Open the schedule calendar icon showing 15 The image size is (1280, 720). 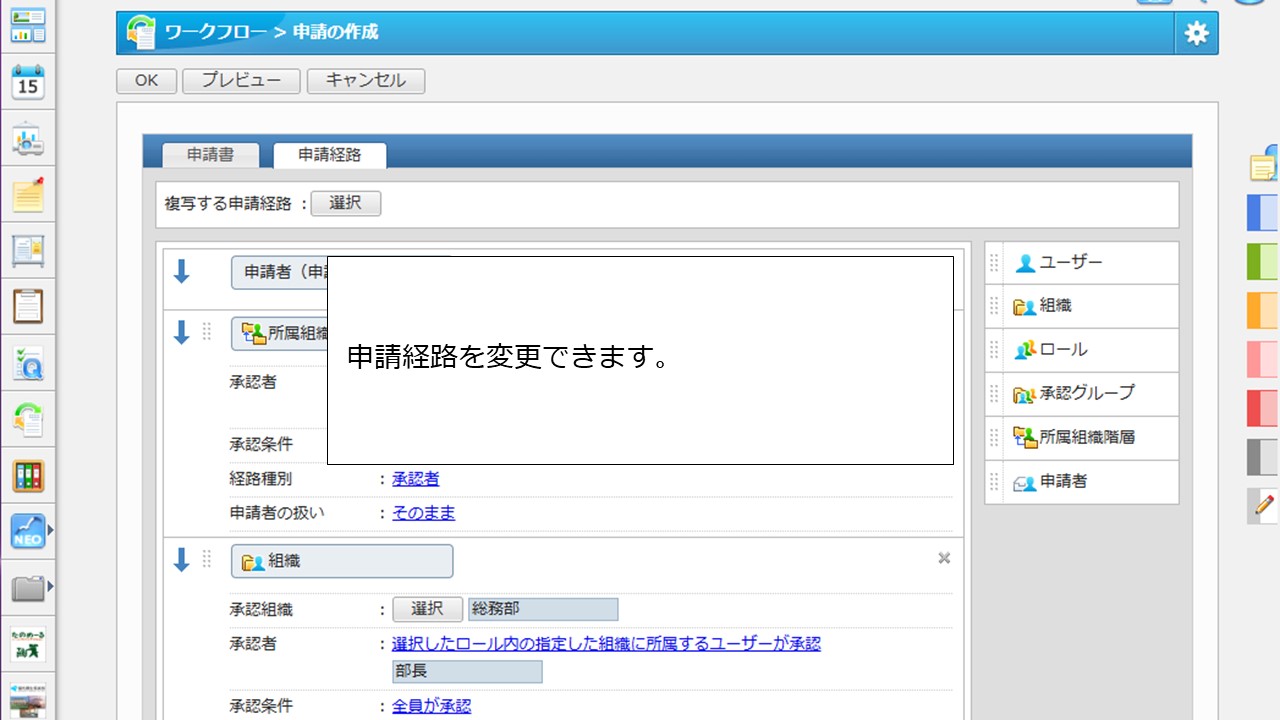pos(28,82)
